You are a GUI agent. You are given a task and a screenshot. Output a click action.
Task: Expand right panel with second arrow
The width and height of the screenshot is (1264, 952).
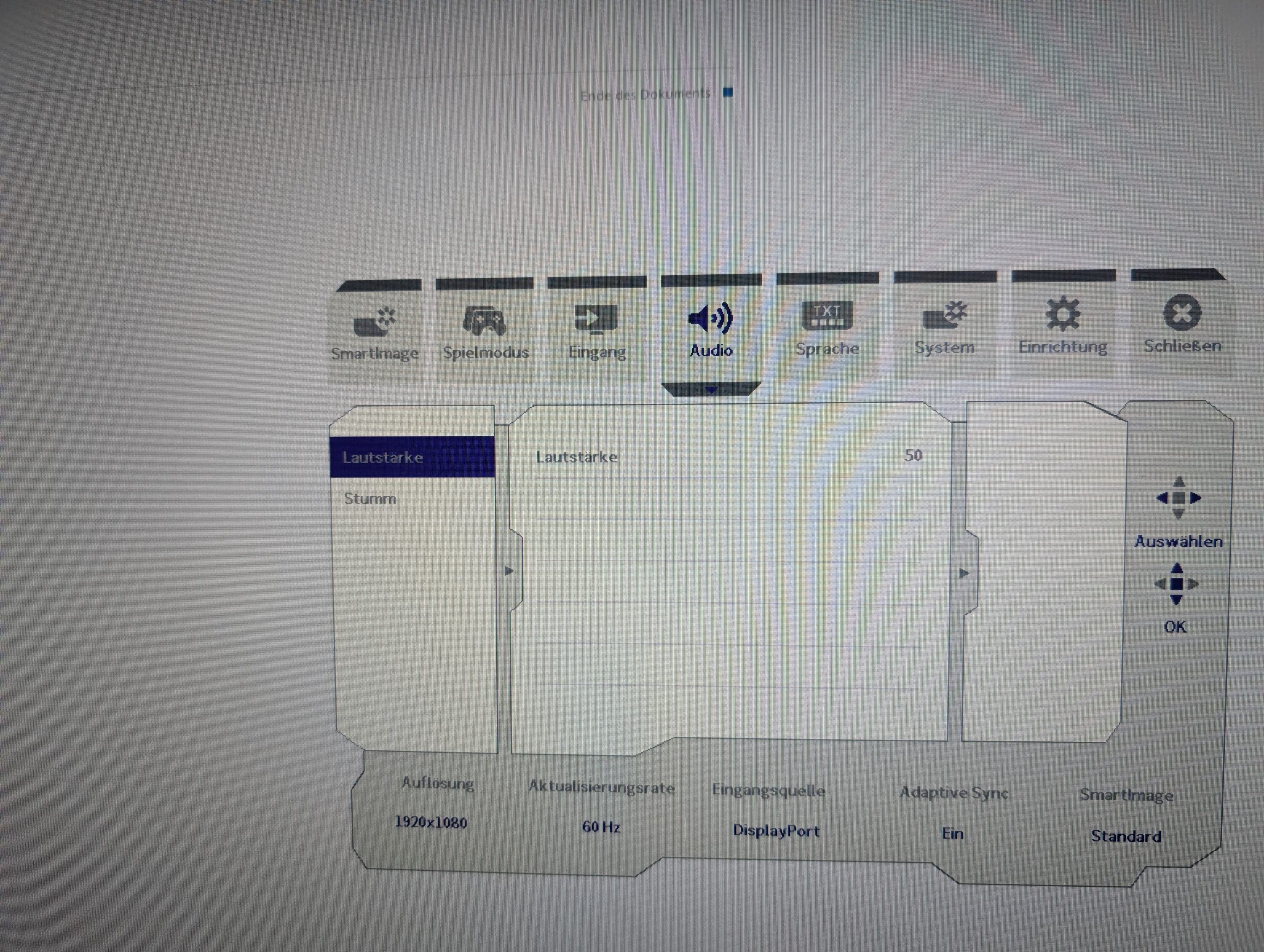[964, 573]
